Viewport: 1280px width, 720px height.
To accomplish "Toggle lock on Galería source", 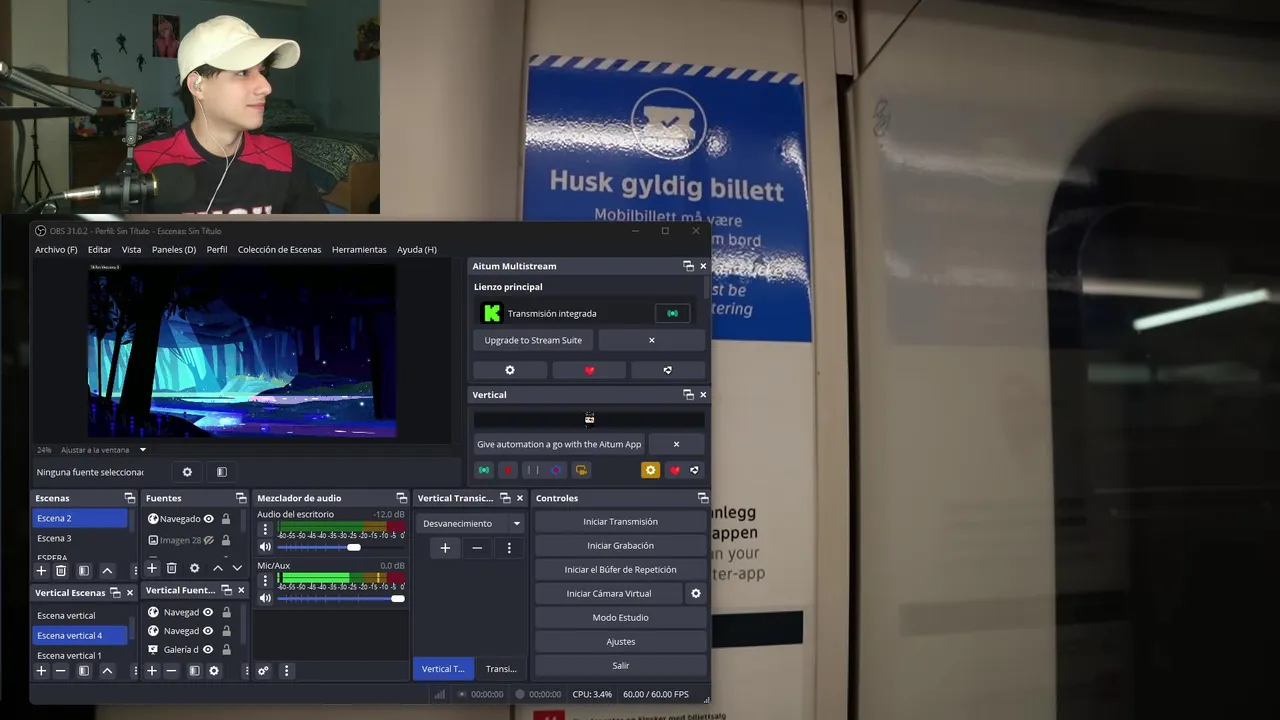I will click(x=226, y=650).
